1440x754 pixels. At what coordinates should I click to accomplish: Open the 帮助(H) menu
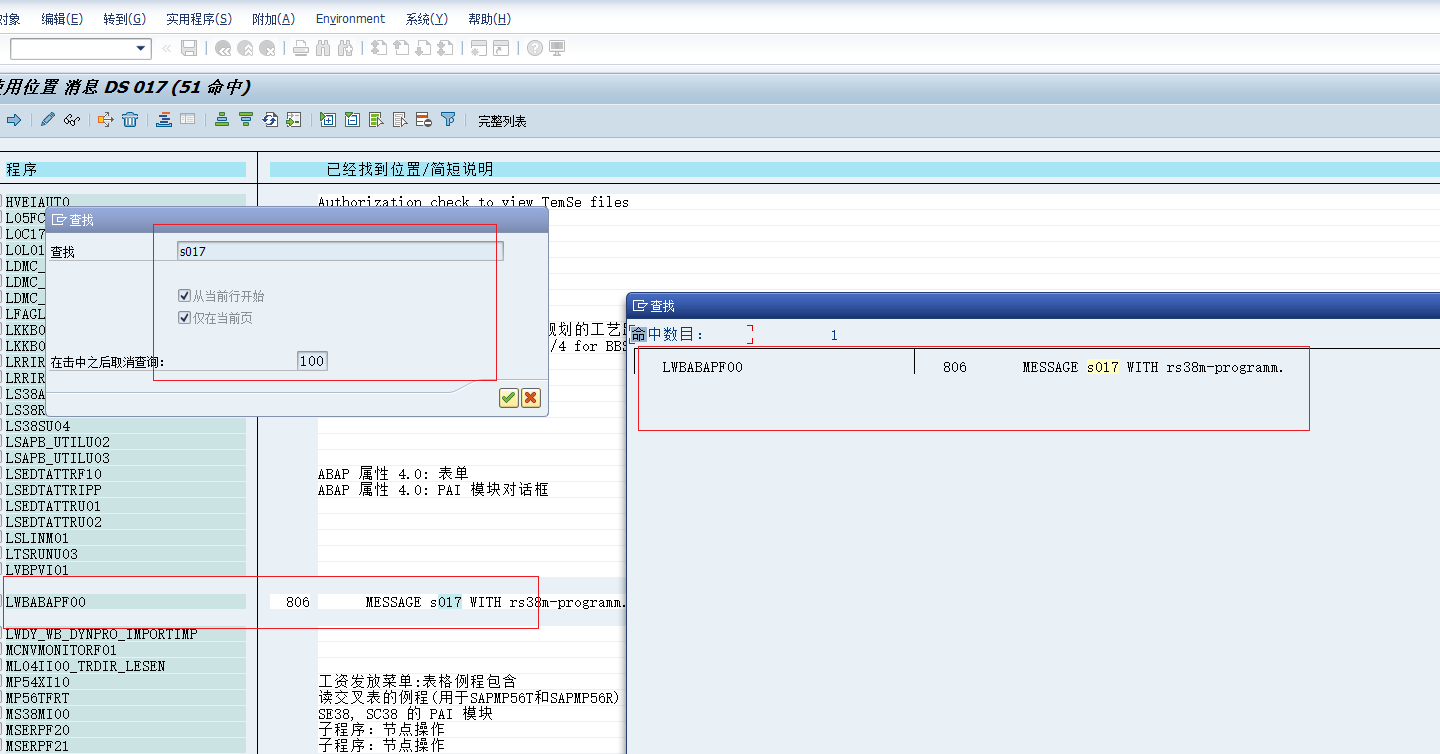click(x=489, y=19)
